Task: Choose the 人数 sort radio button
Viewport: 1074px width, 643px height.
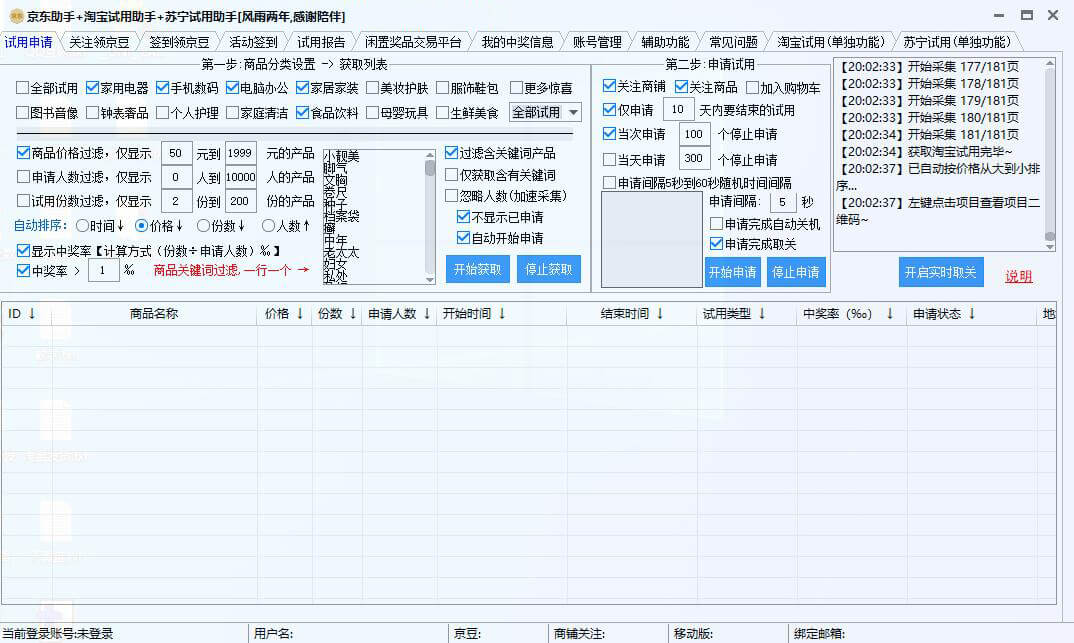Action: (x=268, y=225)
